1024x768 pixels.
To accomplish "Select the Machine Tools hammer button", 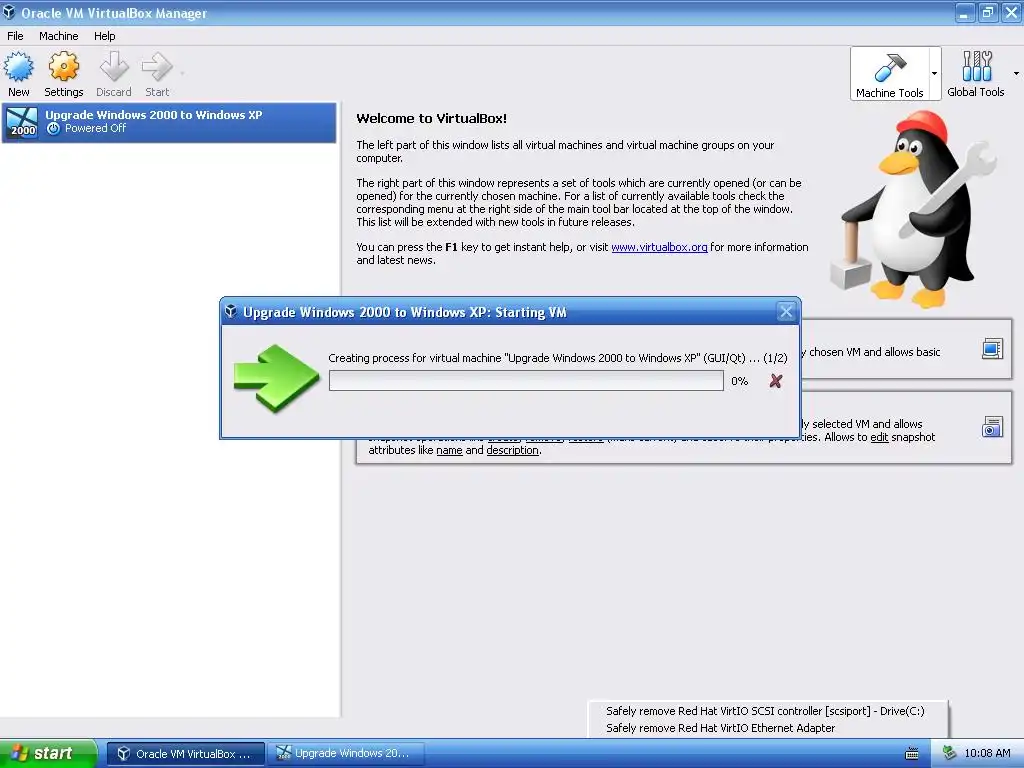I will pos(889,74).
